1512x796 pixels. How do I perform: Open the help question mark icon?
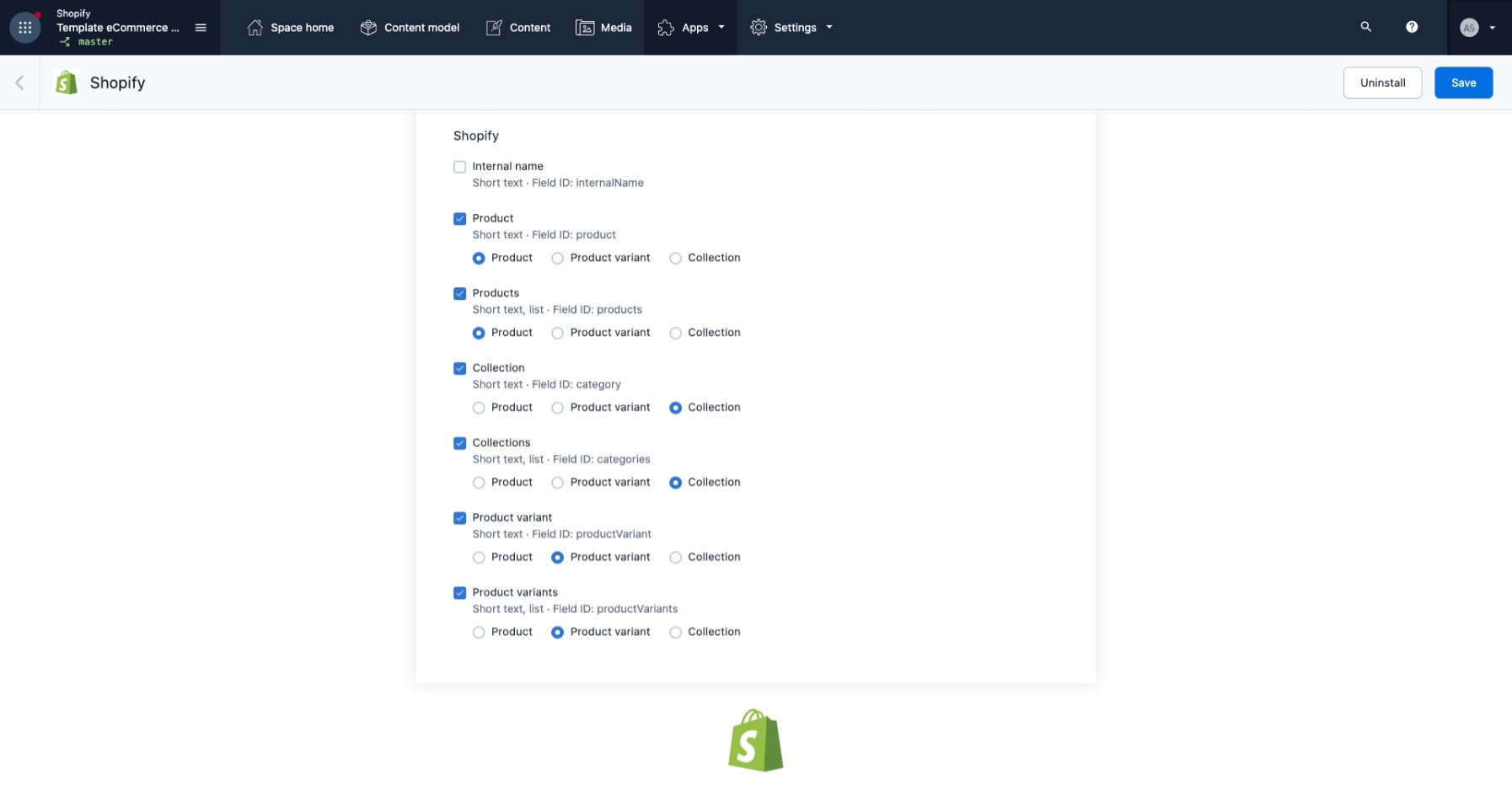(x=1412, y=27)
